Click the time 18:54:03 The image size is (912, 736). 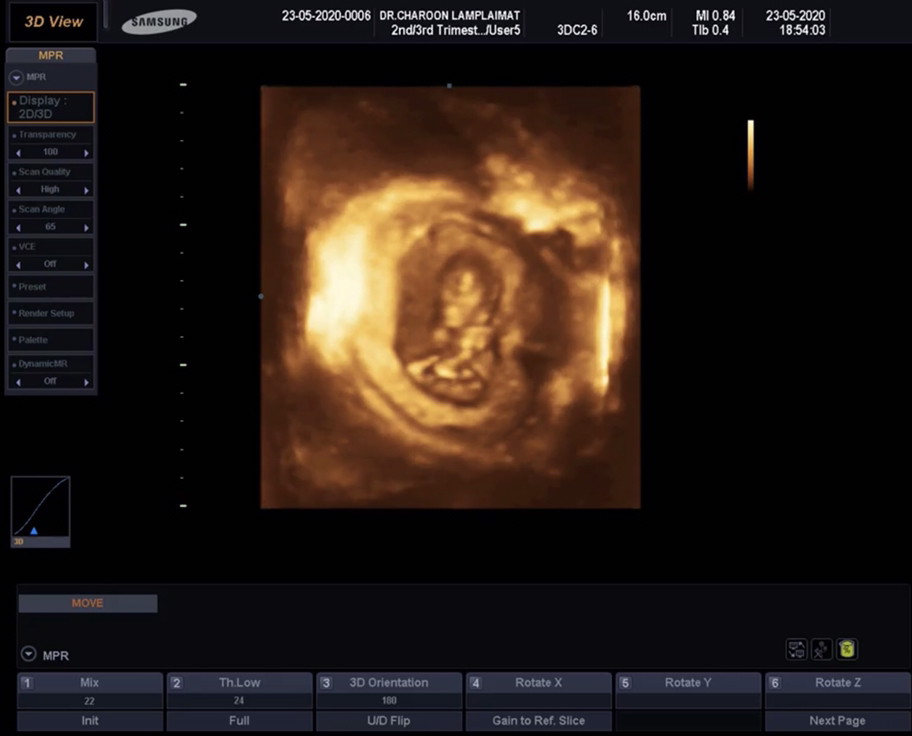tap(802, 30)
